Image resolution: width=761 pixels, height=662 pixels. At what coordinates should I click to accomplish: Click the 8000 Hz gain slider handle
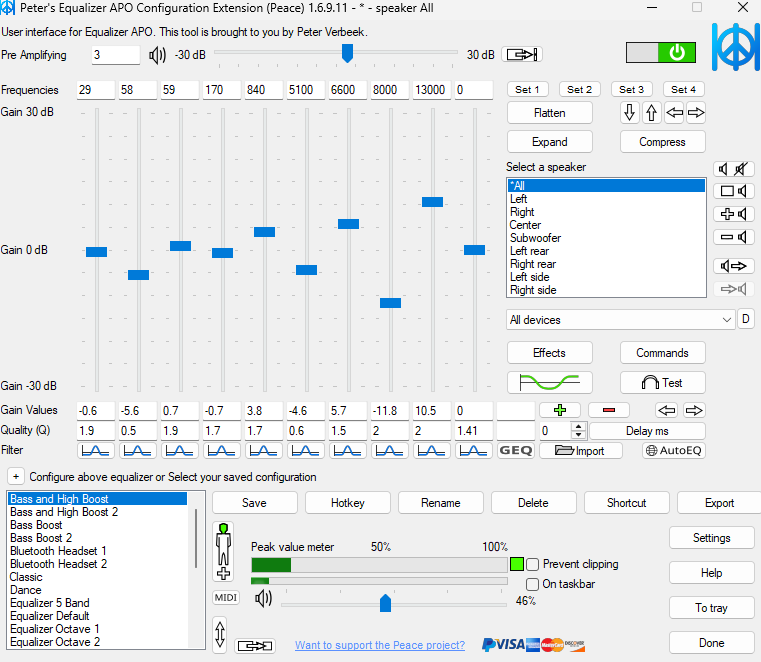tap(390, 303)
